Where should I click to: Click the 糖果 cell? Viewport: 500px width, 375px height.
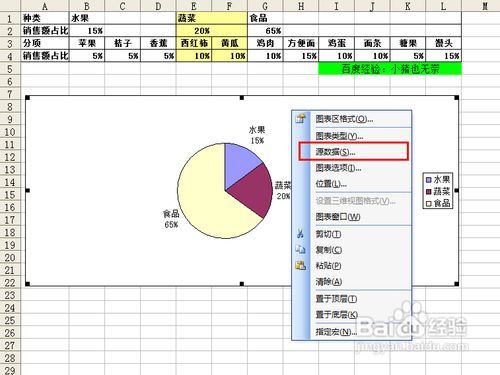(x=408, y=43)
